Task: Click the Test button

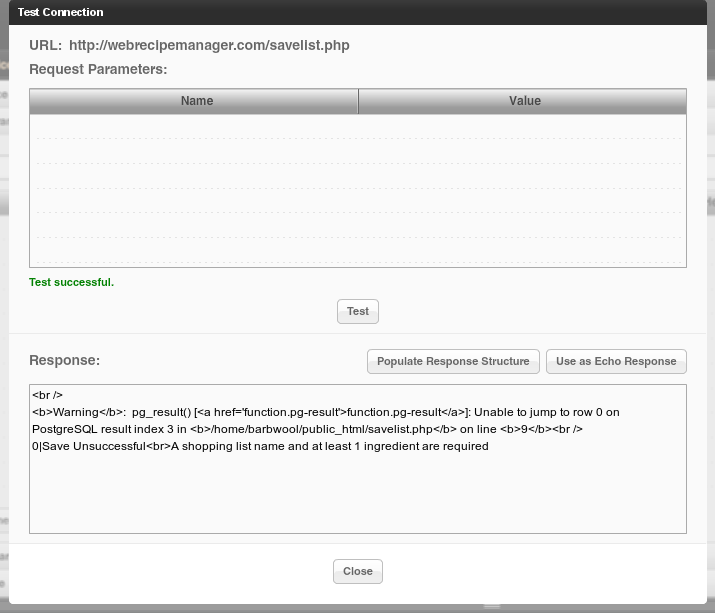Action: [357, 311]
